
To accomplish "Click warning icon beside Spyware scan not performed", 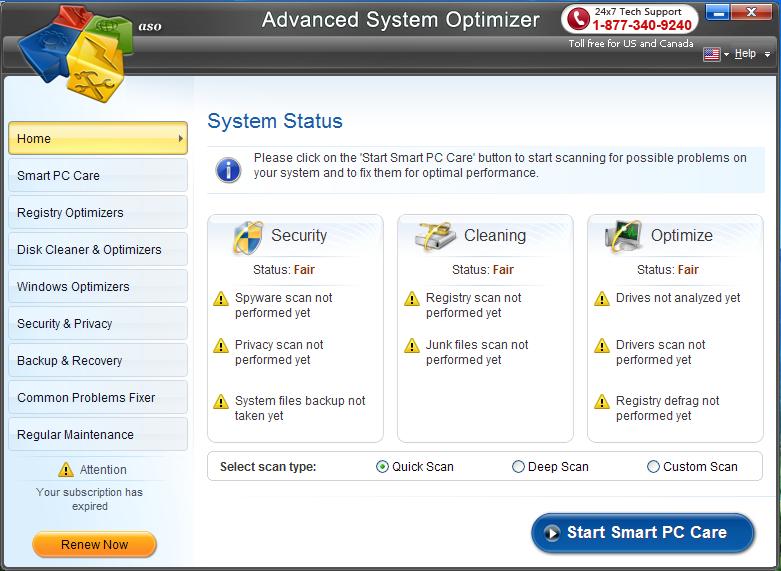I will tap(221, 299).
